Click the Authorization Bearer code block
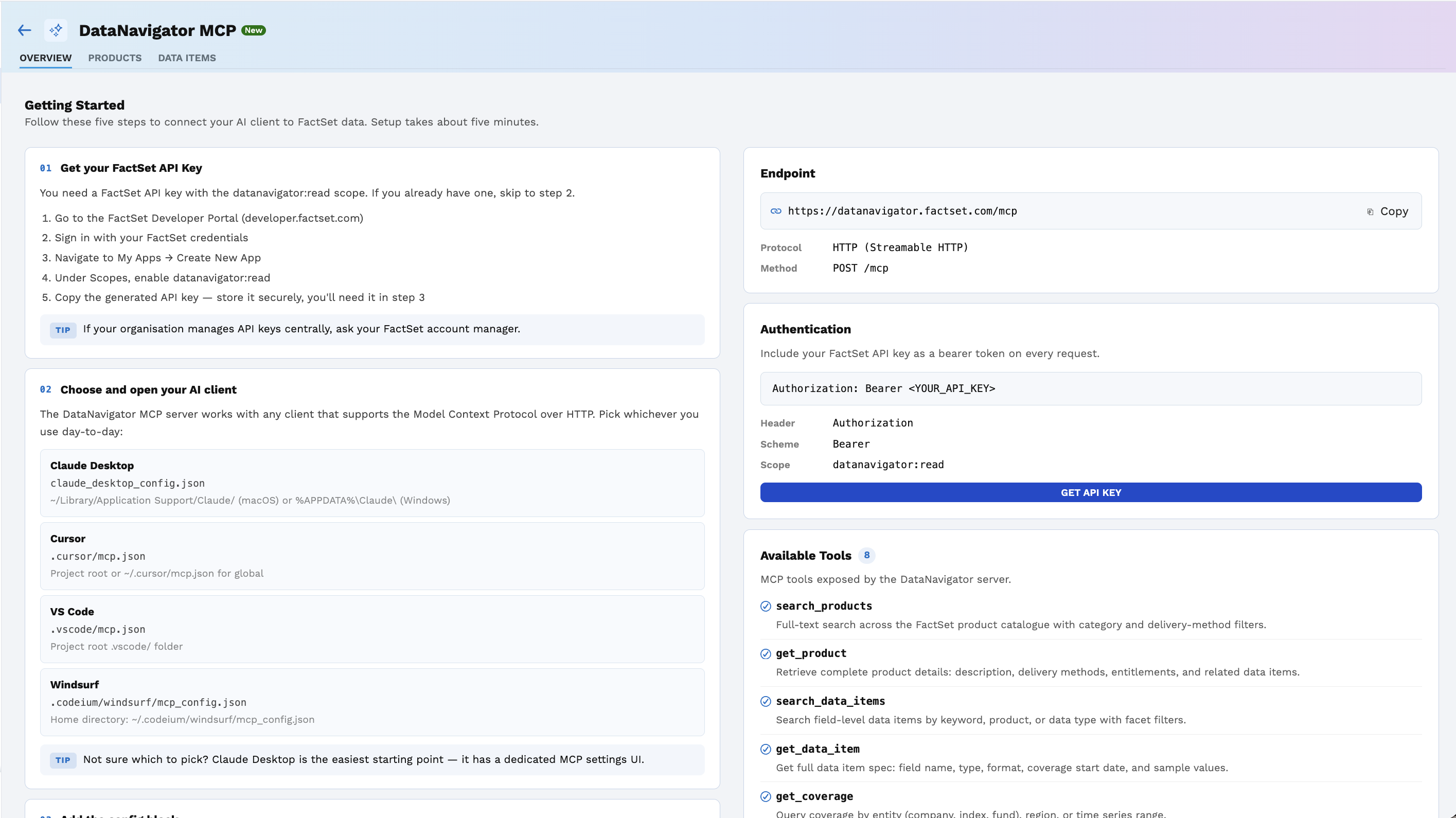The height and width of the screenshot is (818, 1456). [x=1090, y=389]
